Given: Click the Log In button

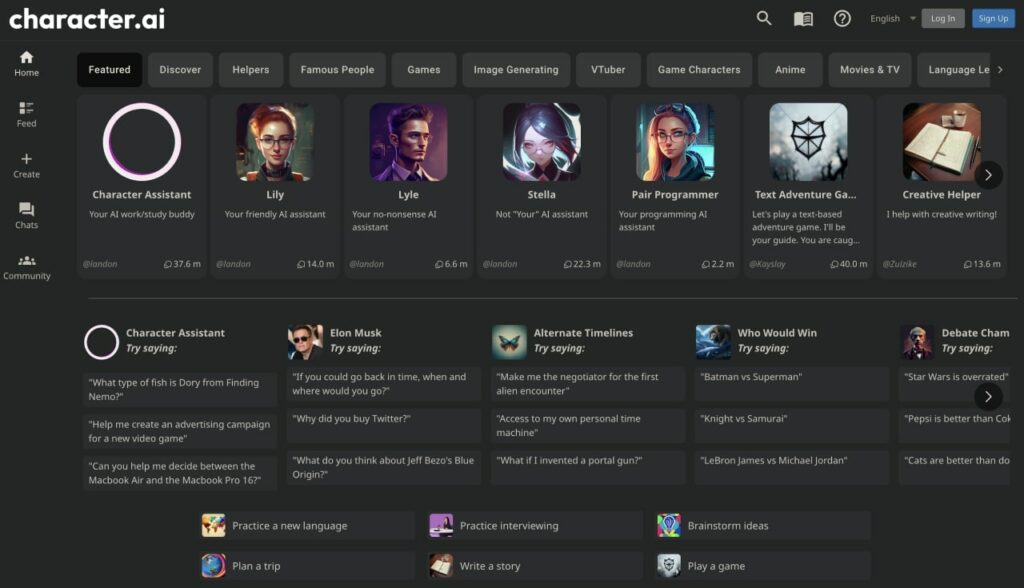Looking at the screenshot, I should pyautogui.click(x=942, y=18).
